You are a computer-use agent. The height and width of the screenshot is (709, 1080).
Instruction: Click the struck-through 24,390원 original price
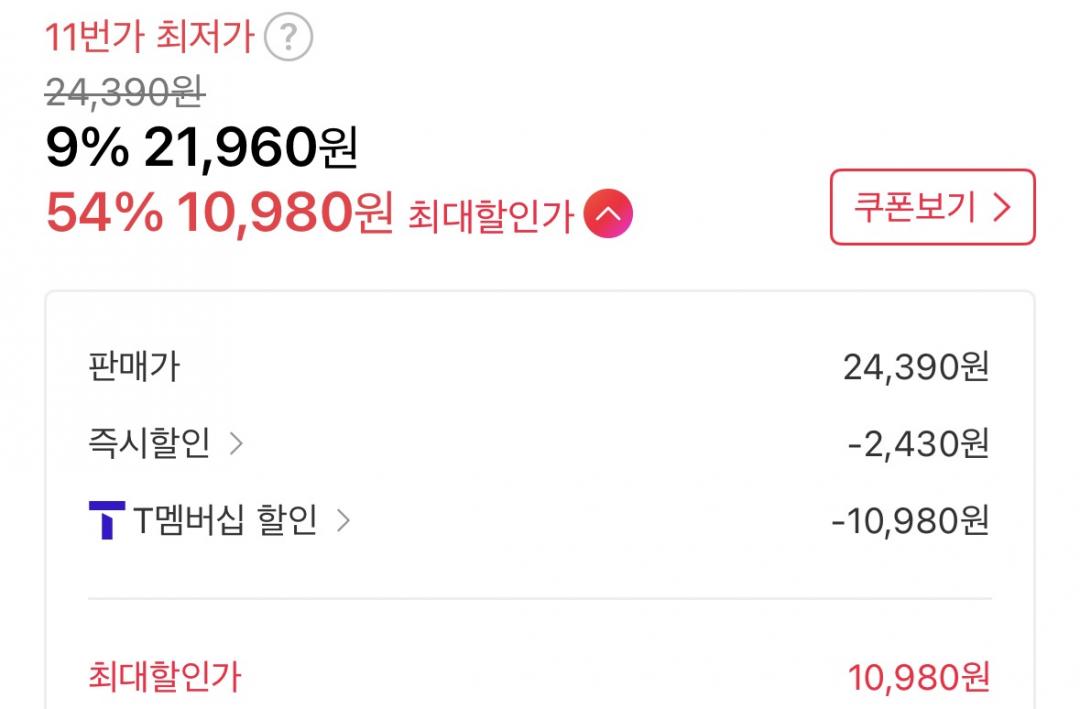(x=125, y=93)
